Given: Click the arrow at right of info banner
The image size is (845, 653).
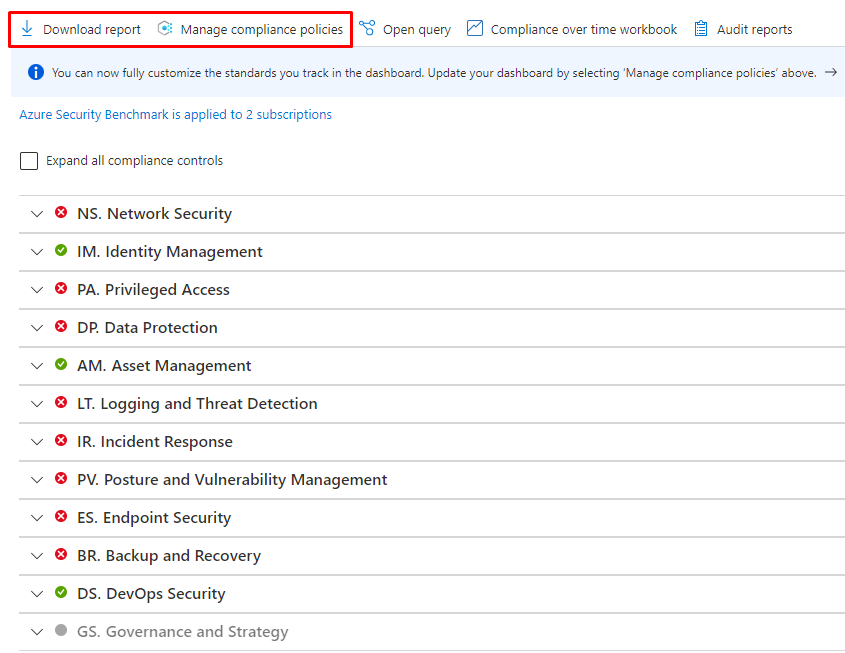Looking at the screenshot, I should [x=830, y=72].
